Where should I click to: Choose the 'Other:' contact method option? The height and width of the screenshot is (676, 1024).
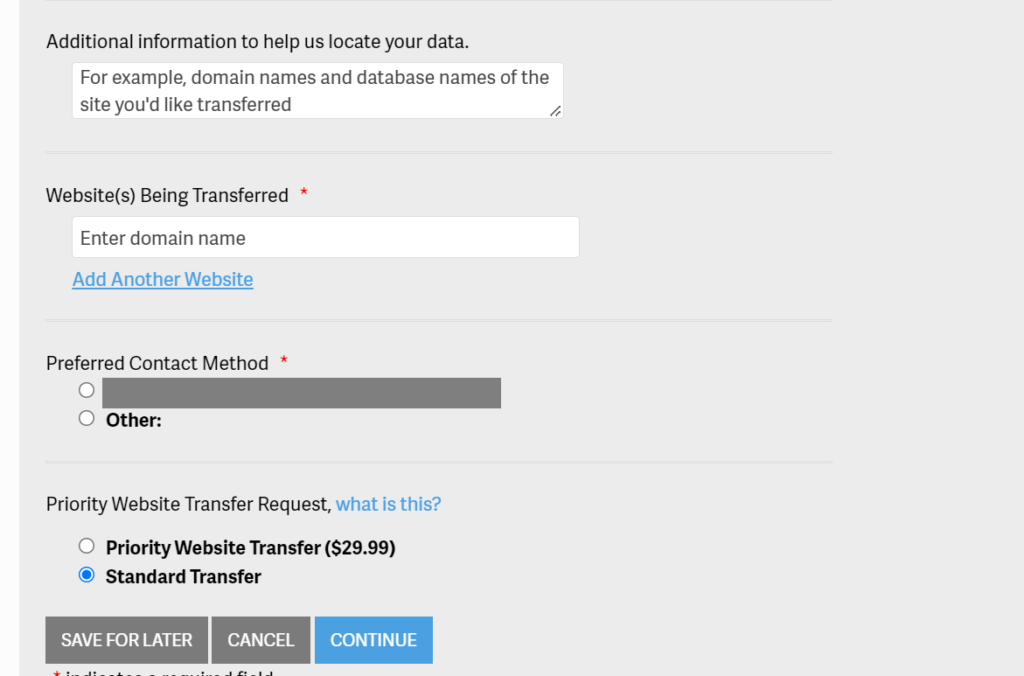click(86, 418)
